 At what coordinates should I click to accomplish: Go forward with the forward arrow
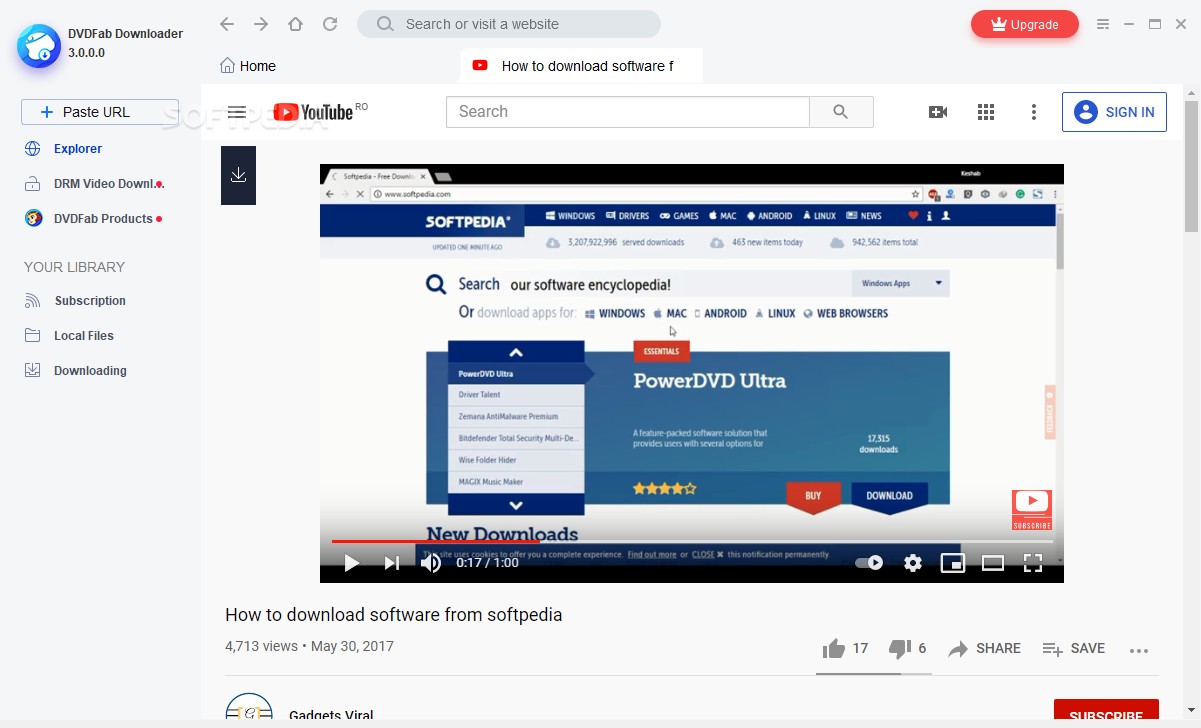(261, 24)
